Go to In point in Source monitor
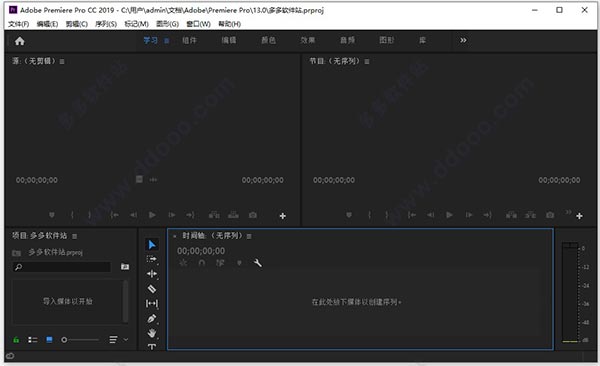 click(x=114, y=215)
